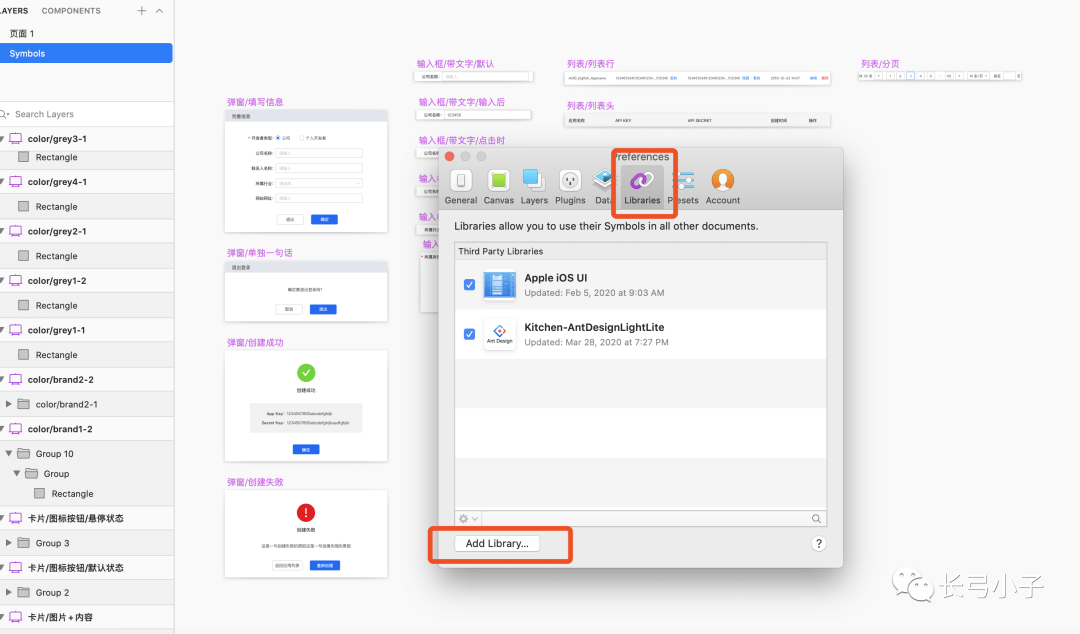Expand the color/brand2-1 group
This screenshot has height=634, width=1080.
(8, 404)
